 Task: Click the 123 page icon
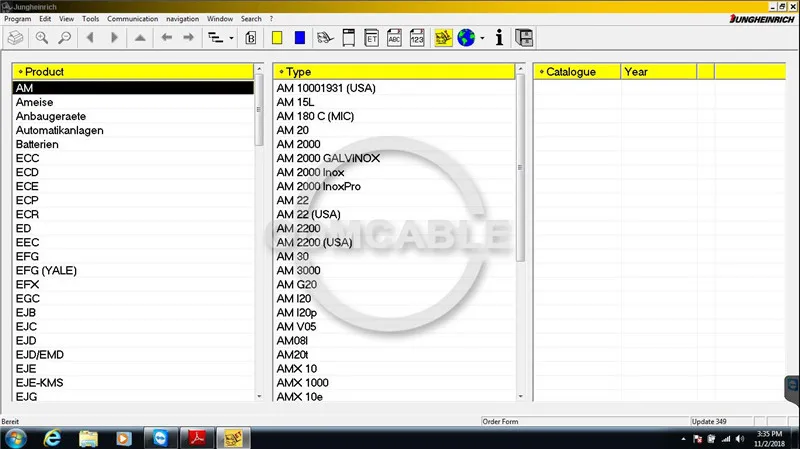click(417, 38)
